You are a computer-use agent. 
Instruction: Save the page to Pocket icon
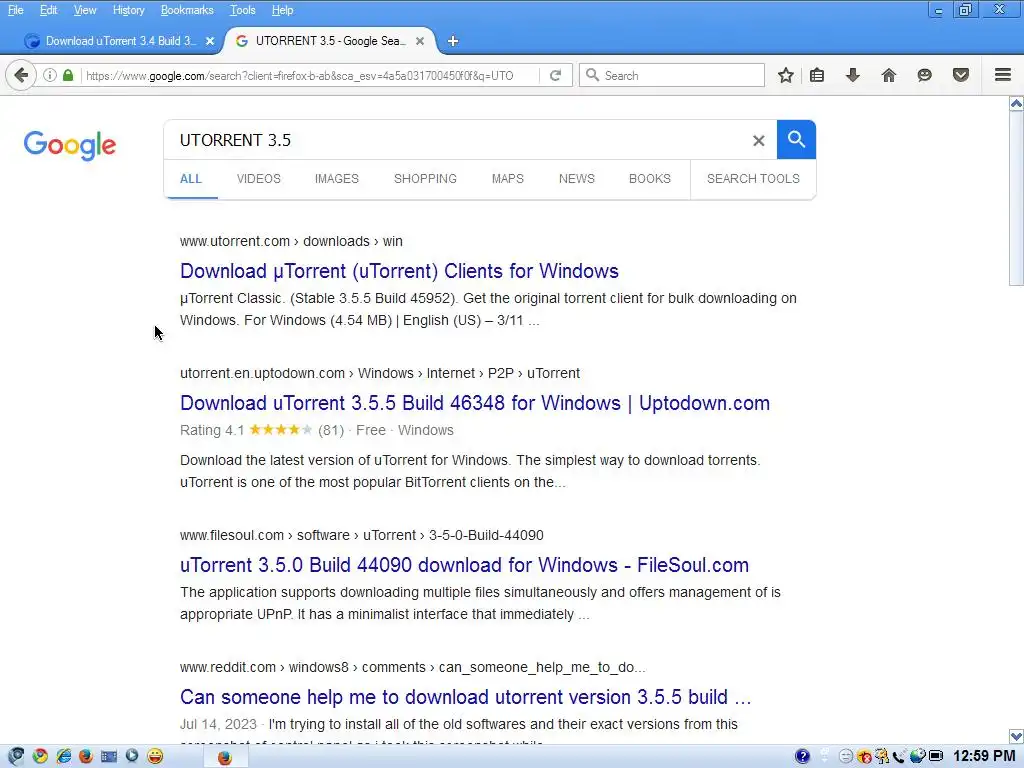pyautogui.click(x=961, y=75)
